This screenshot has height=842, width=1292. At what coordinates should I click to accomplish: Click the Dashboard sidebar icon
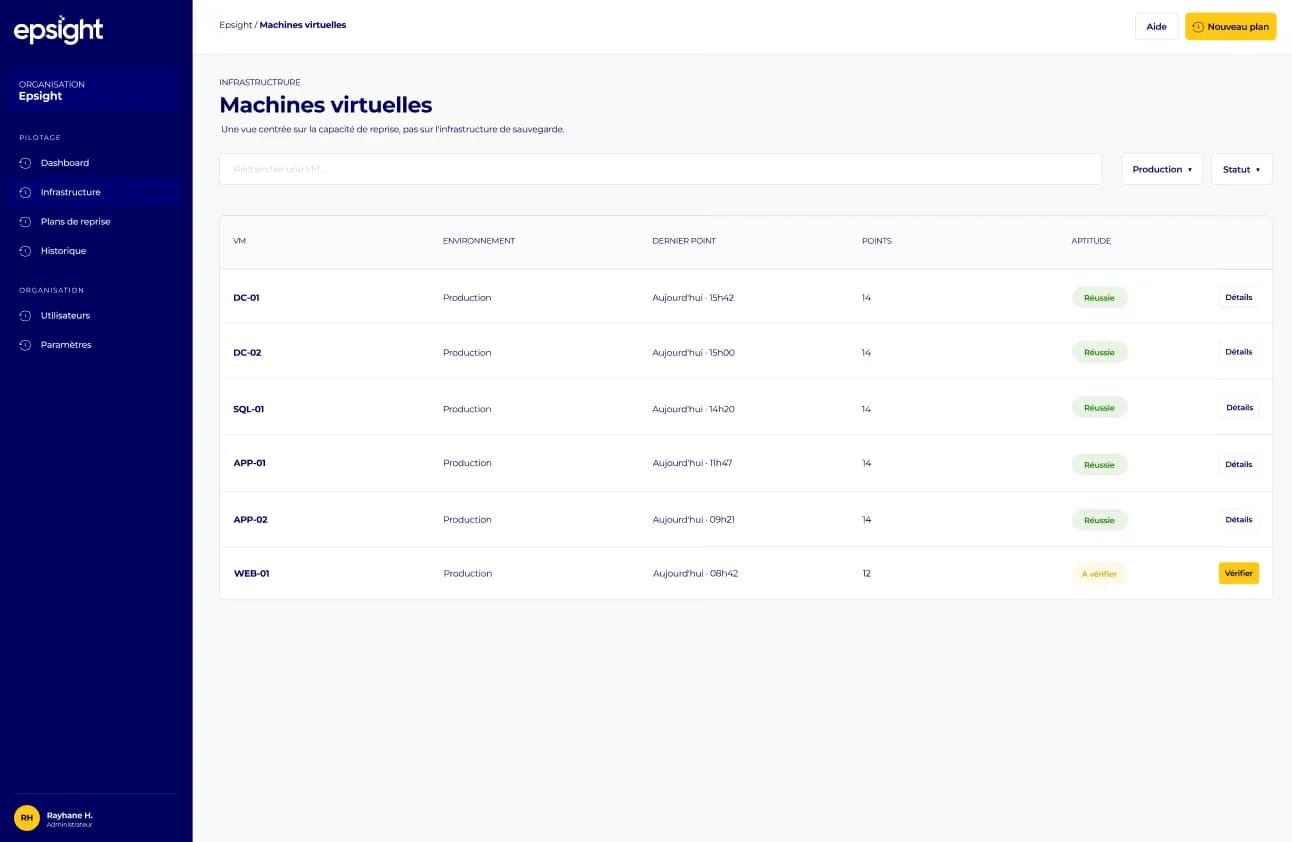(x=25, y=163)
